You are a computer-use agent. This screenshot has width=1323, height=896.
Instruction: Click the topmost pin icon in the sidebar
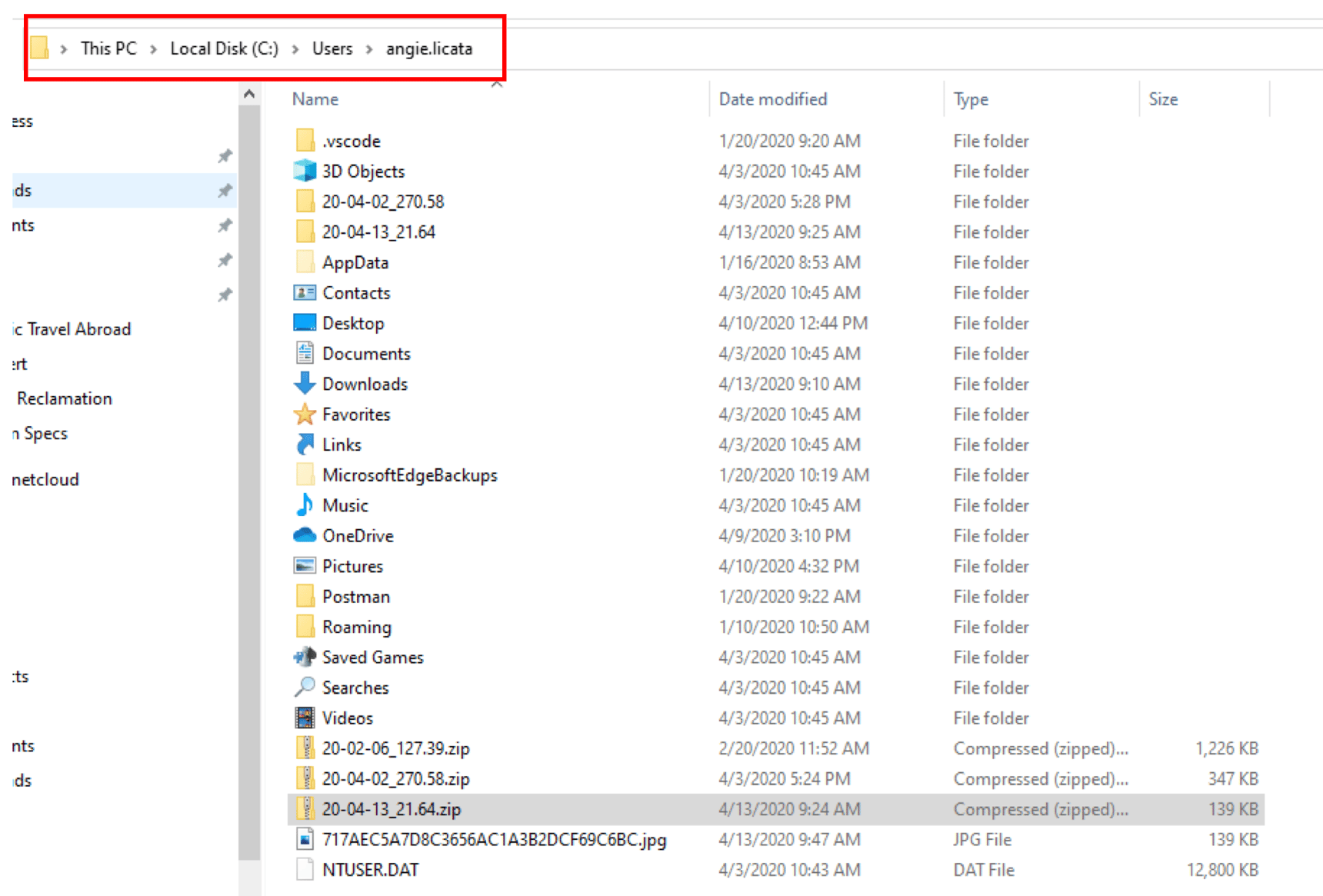coord(224,155)
